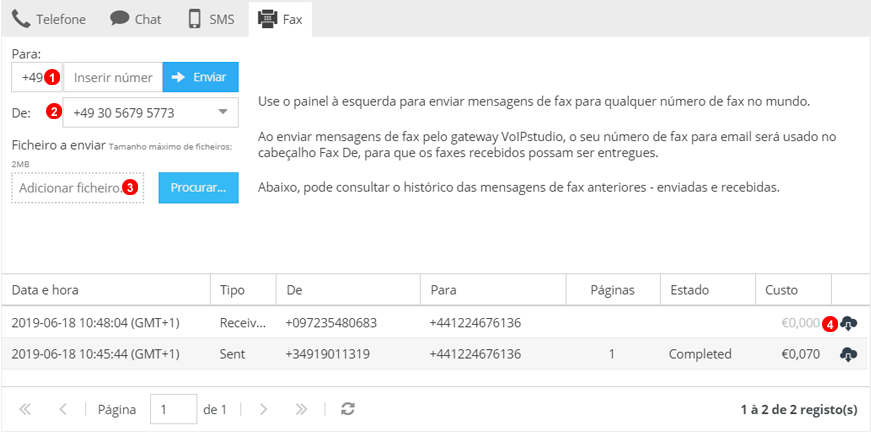Go to next page of records
871x432 pixels.
tap(264, 409)
